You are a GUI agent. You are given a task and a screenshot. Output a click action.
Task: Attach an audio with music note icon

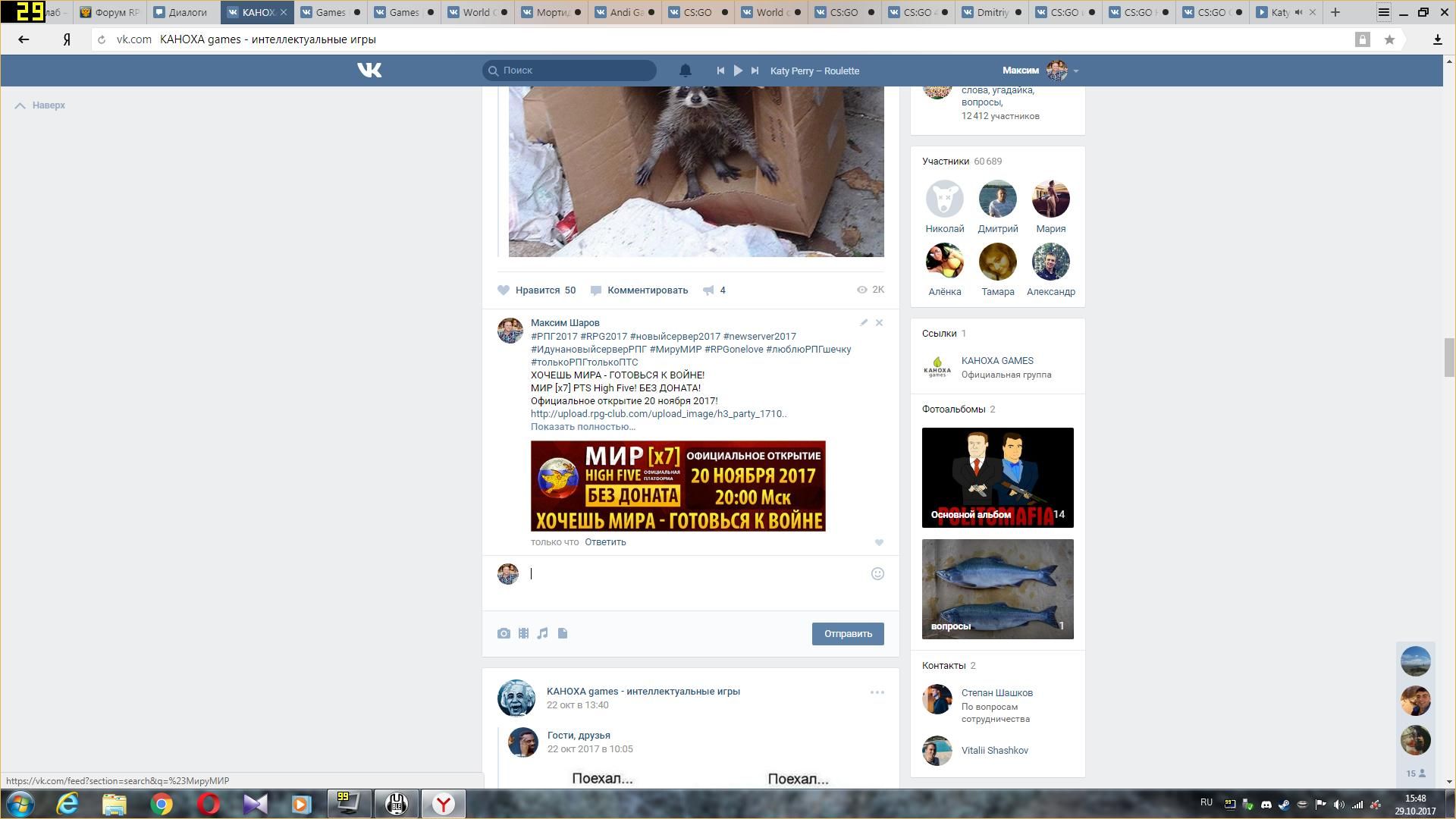tap(543, 633)
